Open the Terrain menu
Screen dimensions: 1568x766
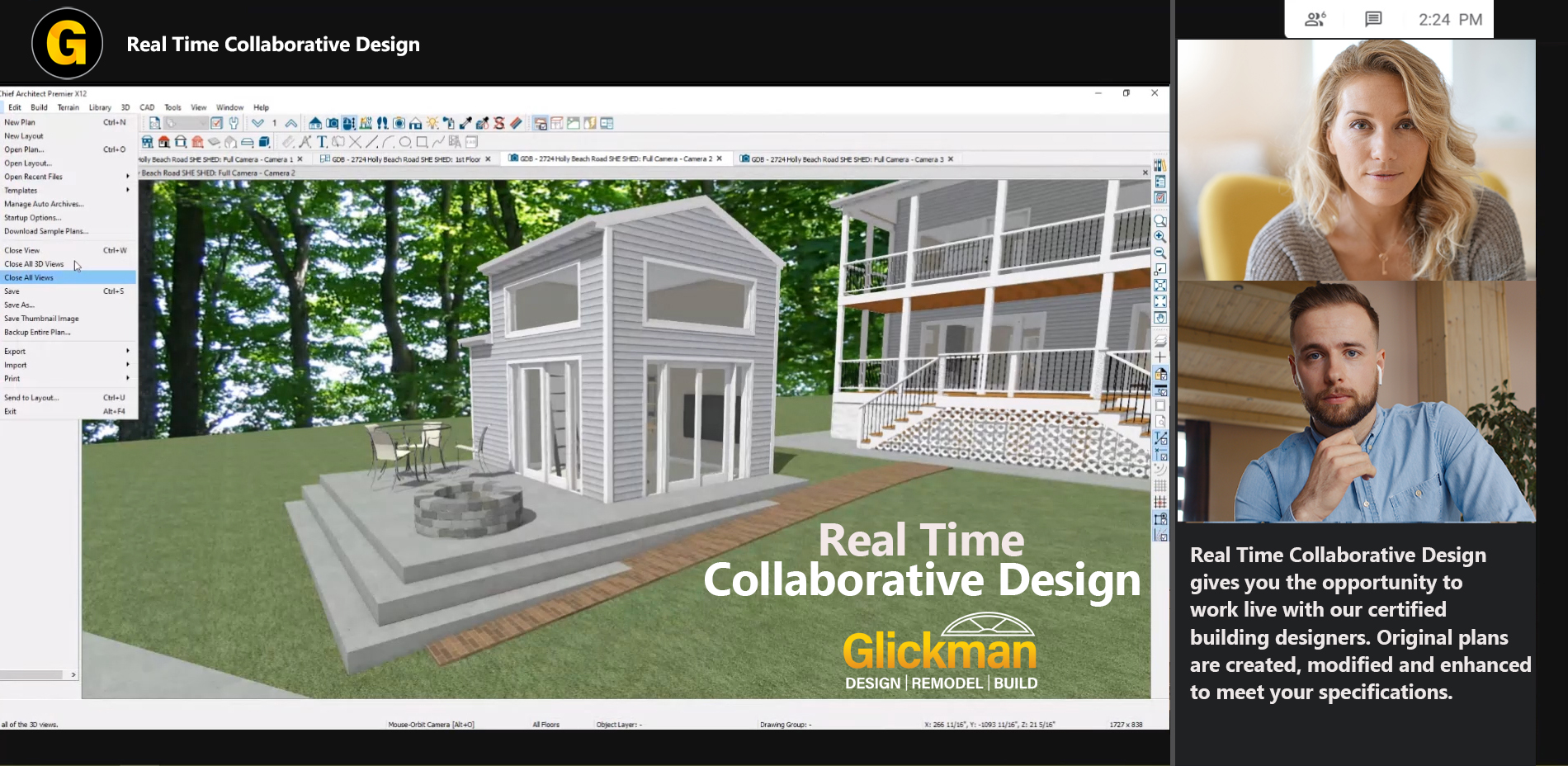click(x=68, y=107)
